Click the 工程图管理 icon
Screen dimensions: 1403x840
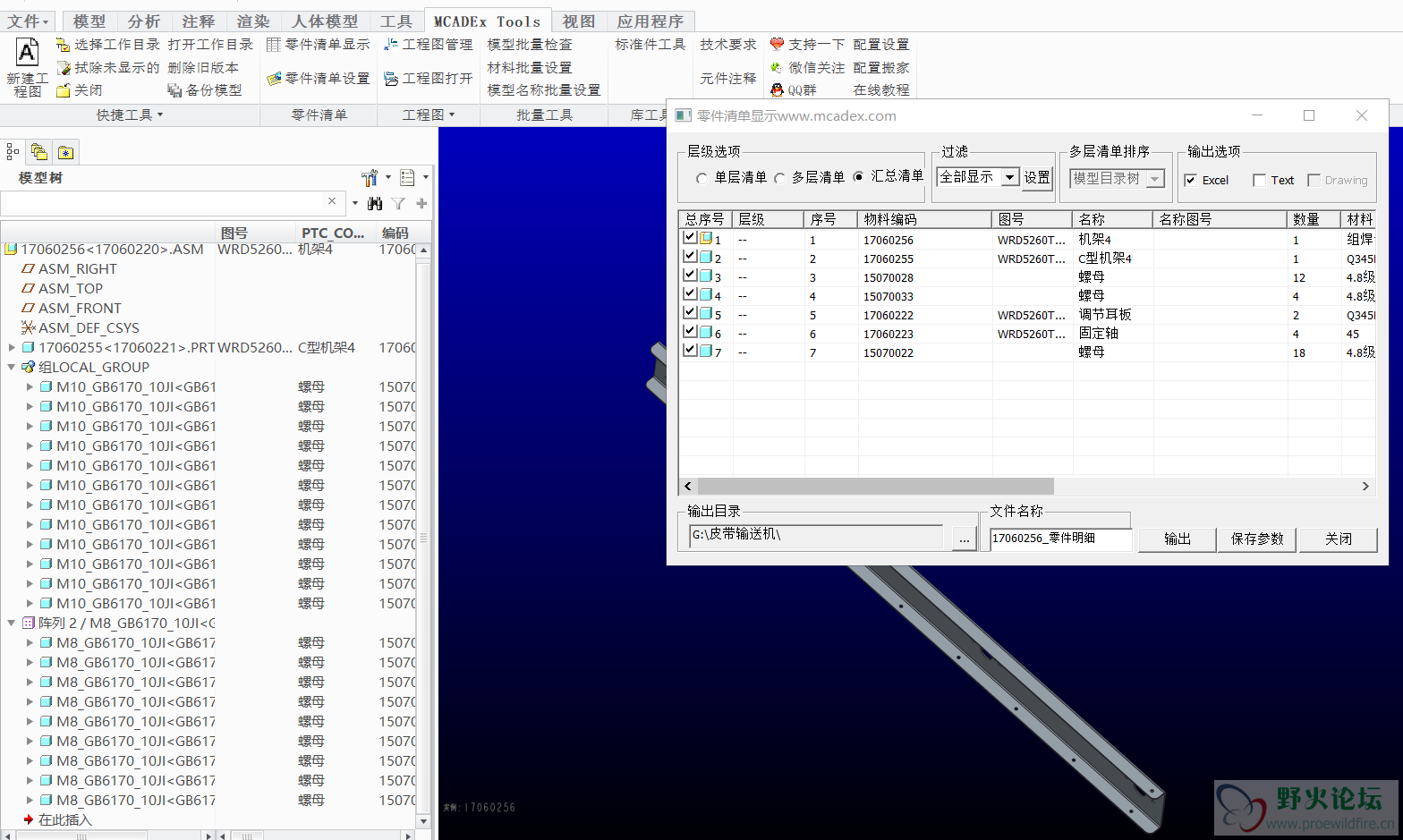tap(391, 45)
